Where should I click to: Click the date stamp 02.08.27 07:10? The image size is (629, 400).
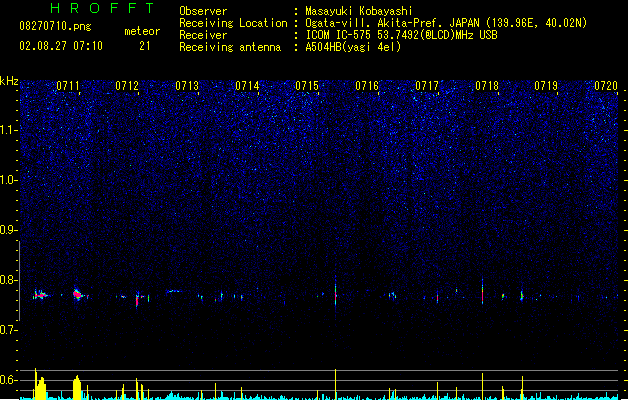click(61, 46)
